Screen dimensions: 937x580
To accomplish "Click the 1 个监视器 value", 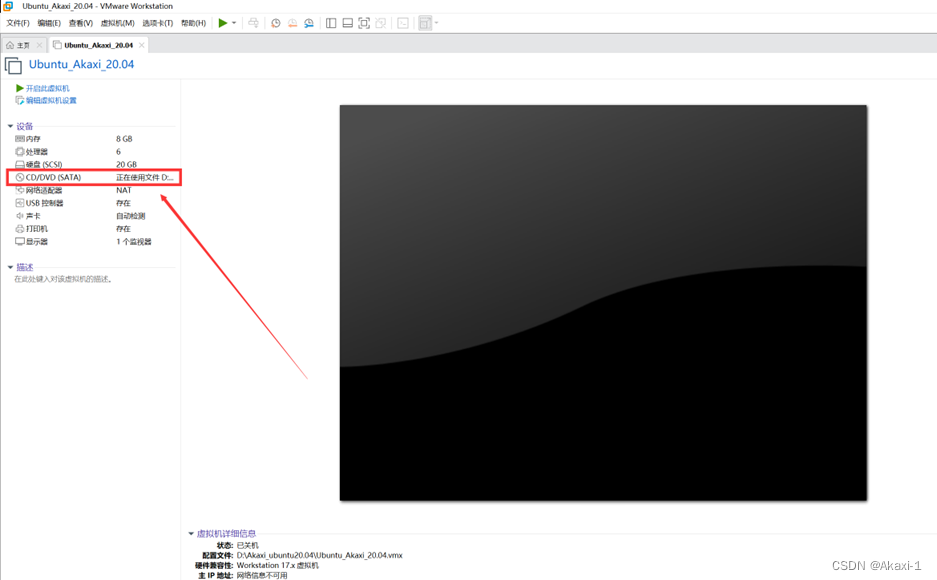I will [x=134, y=241].
